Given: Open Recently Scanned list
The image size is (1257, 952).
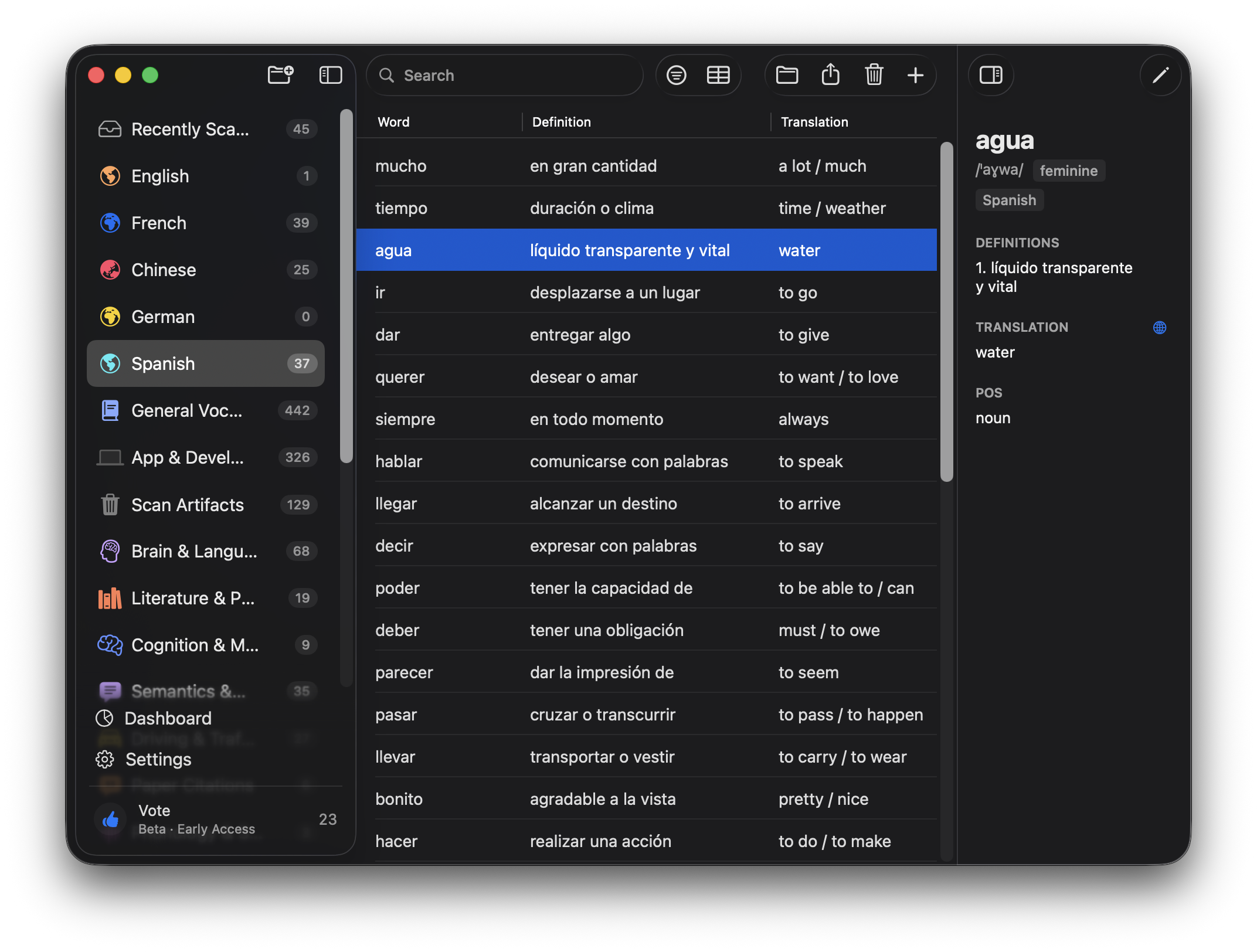Looking at the screenshot, I should click(x=206, y=129).
